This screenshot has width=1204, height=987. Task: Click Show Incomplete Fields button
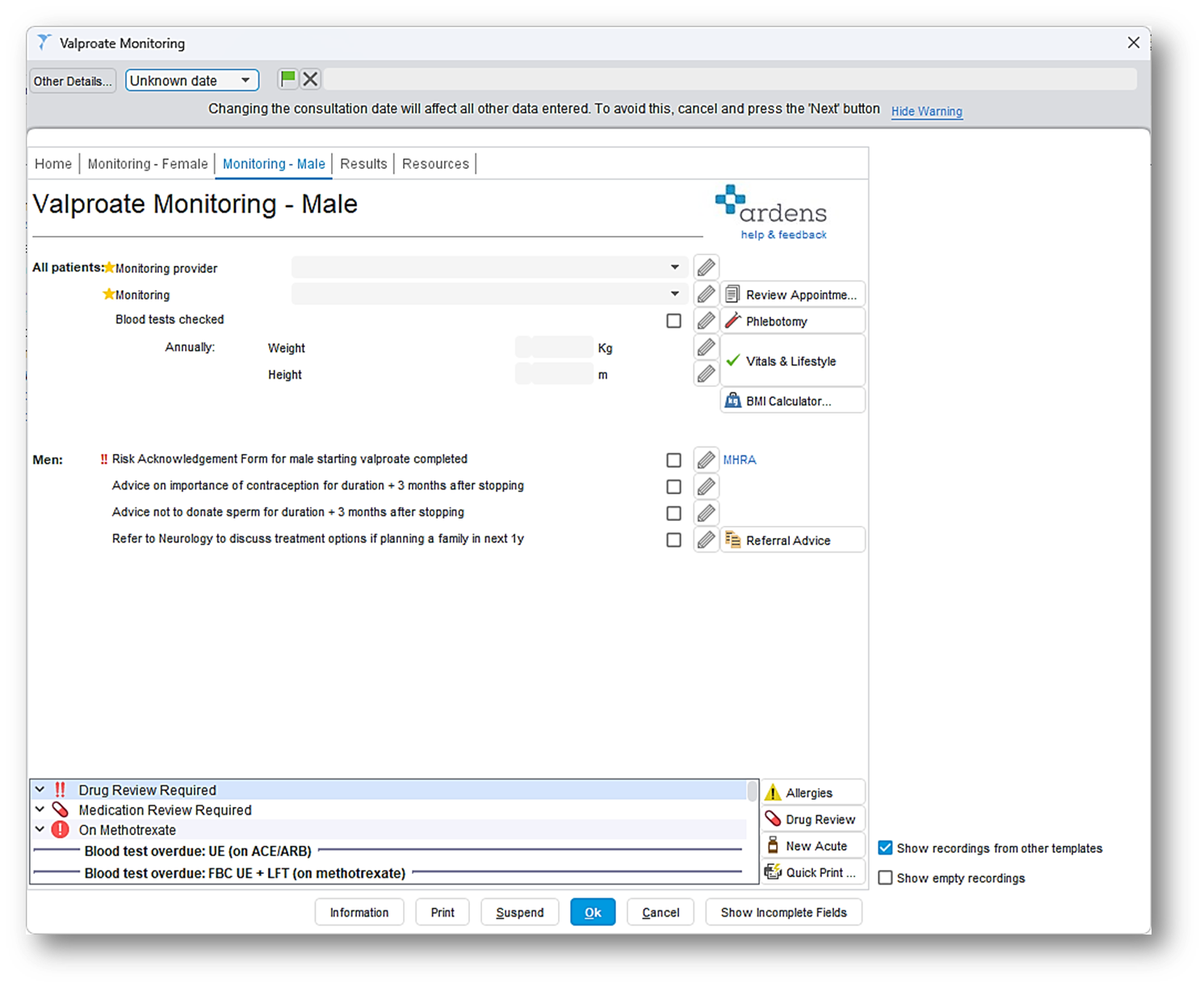tap(783, 912)
